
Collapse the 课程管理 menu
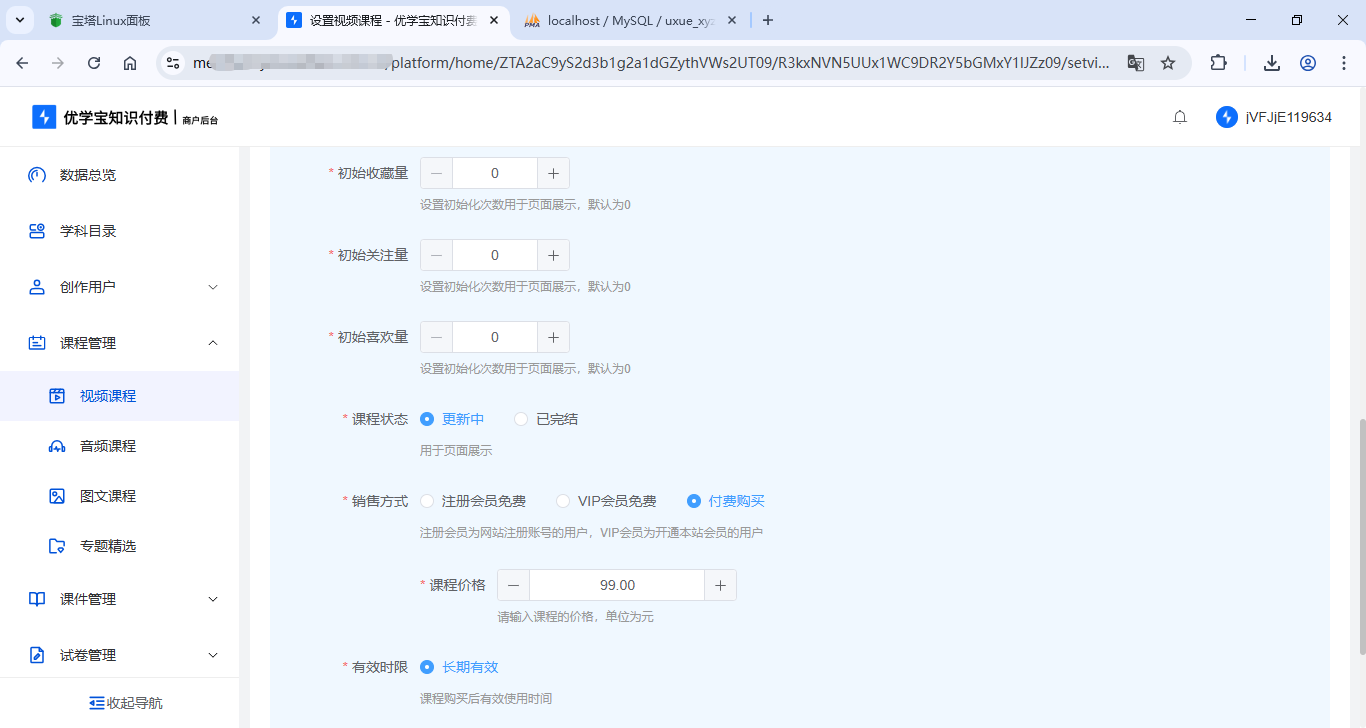pyautogui.click(x=86, y=342)
